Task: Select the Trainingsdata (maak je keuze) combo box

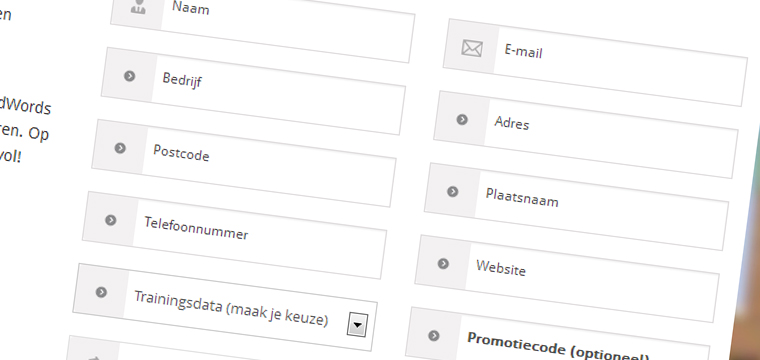Action: click(225, 307)
